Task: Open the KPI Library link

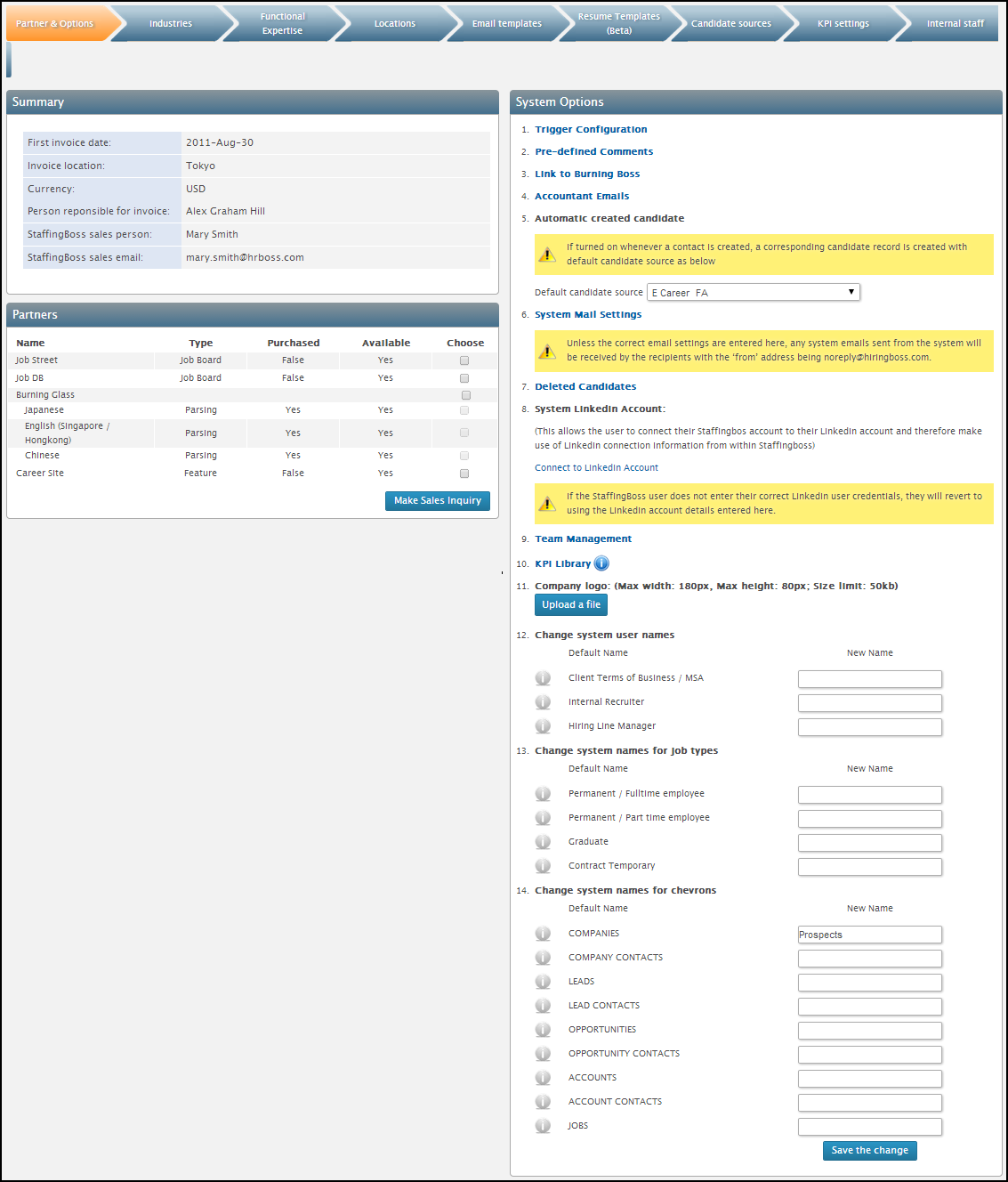Action: pyautogui.click(x=562, y=564)
